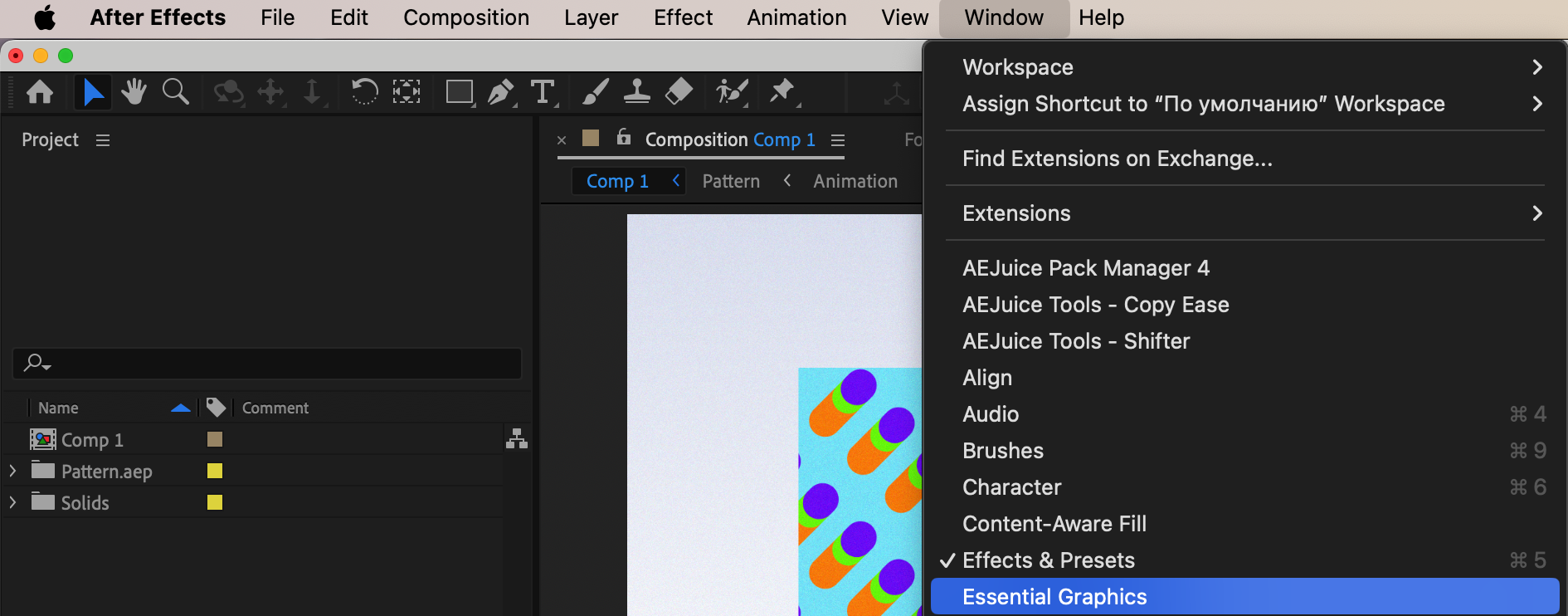1568x616 pixels.
Task: Select the Hand tool
Action: 134,91
